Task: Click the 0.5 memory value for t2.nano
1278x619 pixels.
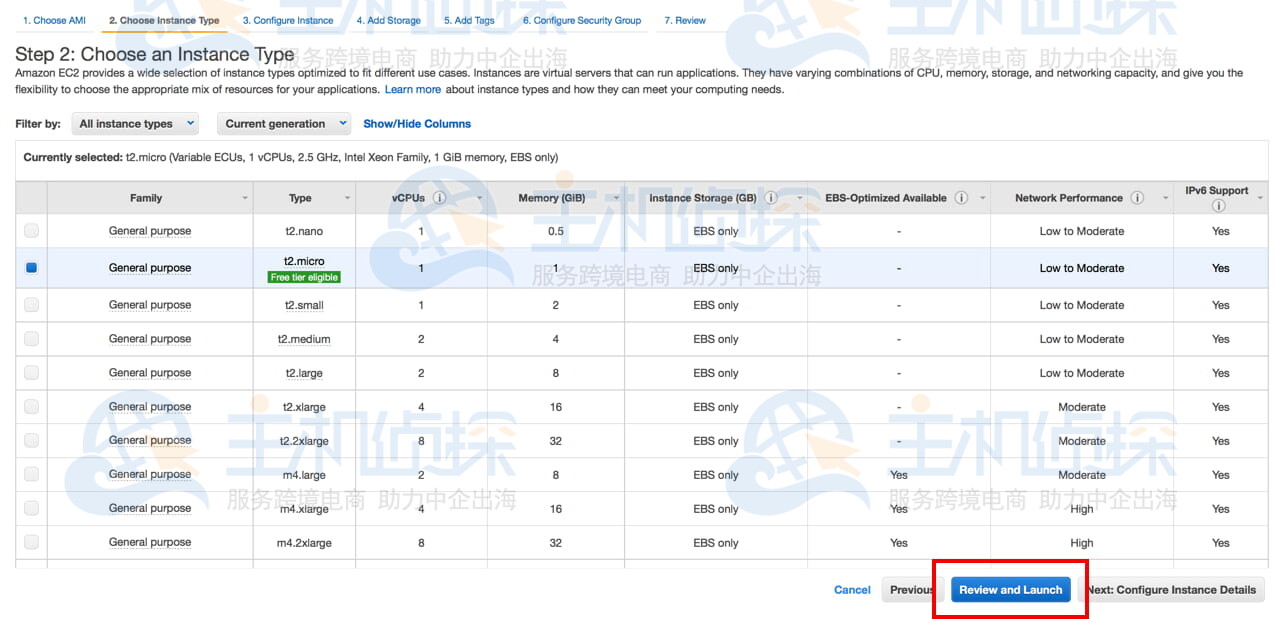Action: [556, 231]
